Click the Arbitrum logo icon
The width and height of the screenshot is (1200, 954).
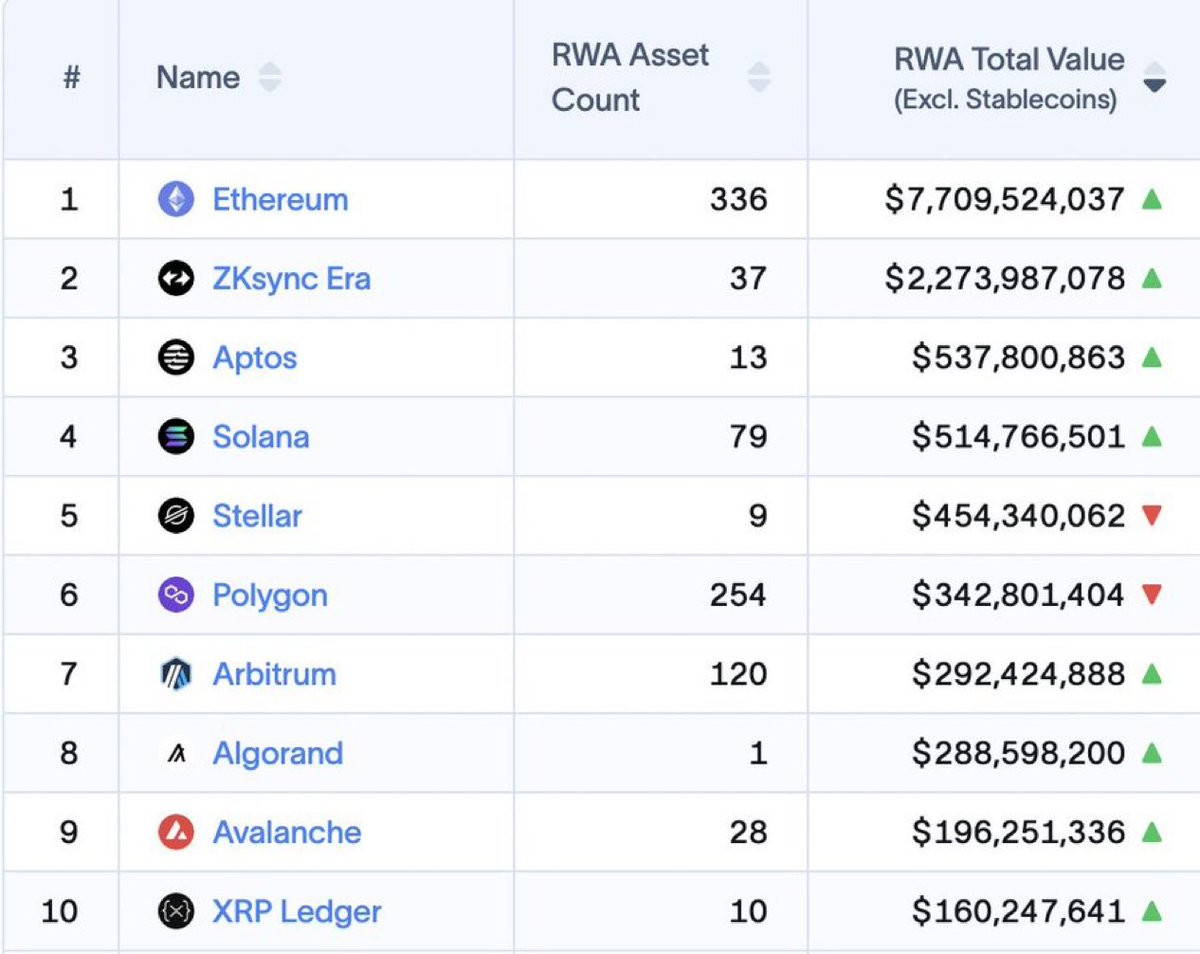pos(176,675)
